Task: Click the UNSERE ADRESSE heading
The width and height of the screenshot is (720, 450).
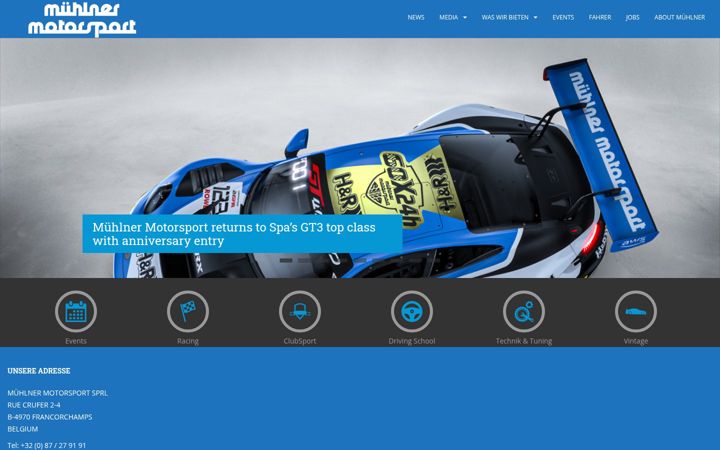Action: (39, 371)
